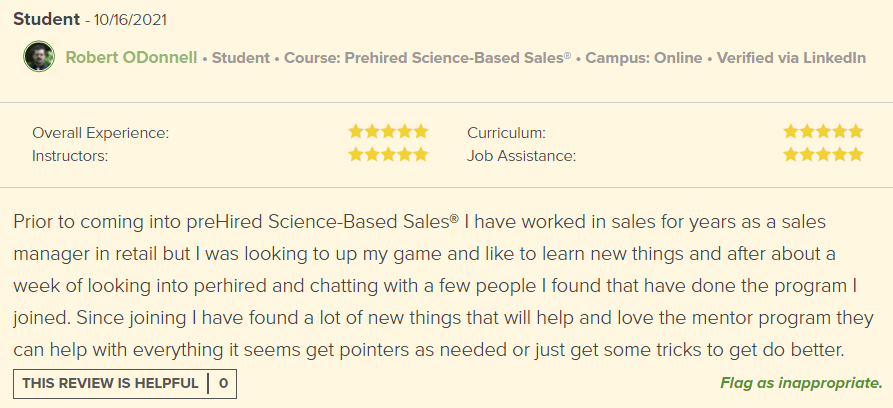Click the helpful vote count number
Image resolution: width=893 pixels, height=408 pixels.
(x=223, y=383)
